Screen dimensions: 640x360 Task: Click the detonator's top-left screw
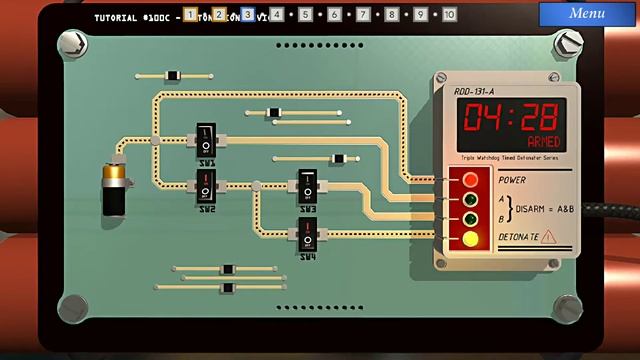coord(441,78)
